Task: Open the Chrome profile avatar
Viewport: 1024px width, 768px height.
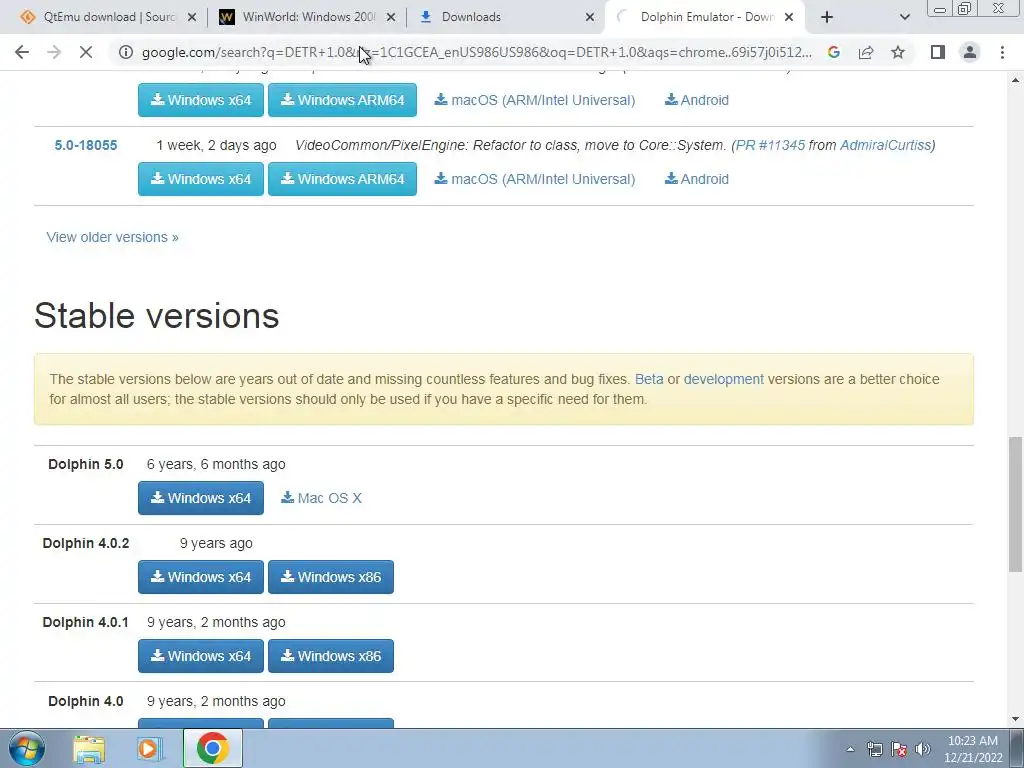Action: point(970,52)
